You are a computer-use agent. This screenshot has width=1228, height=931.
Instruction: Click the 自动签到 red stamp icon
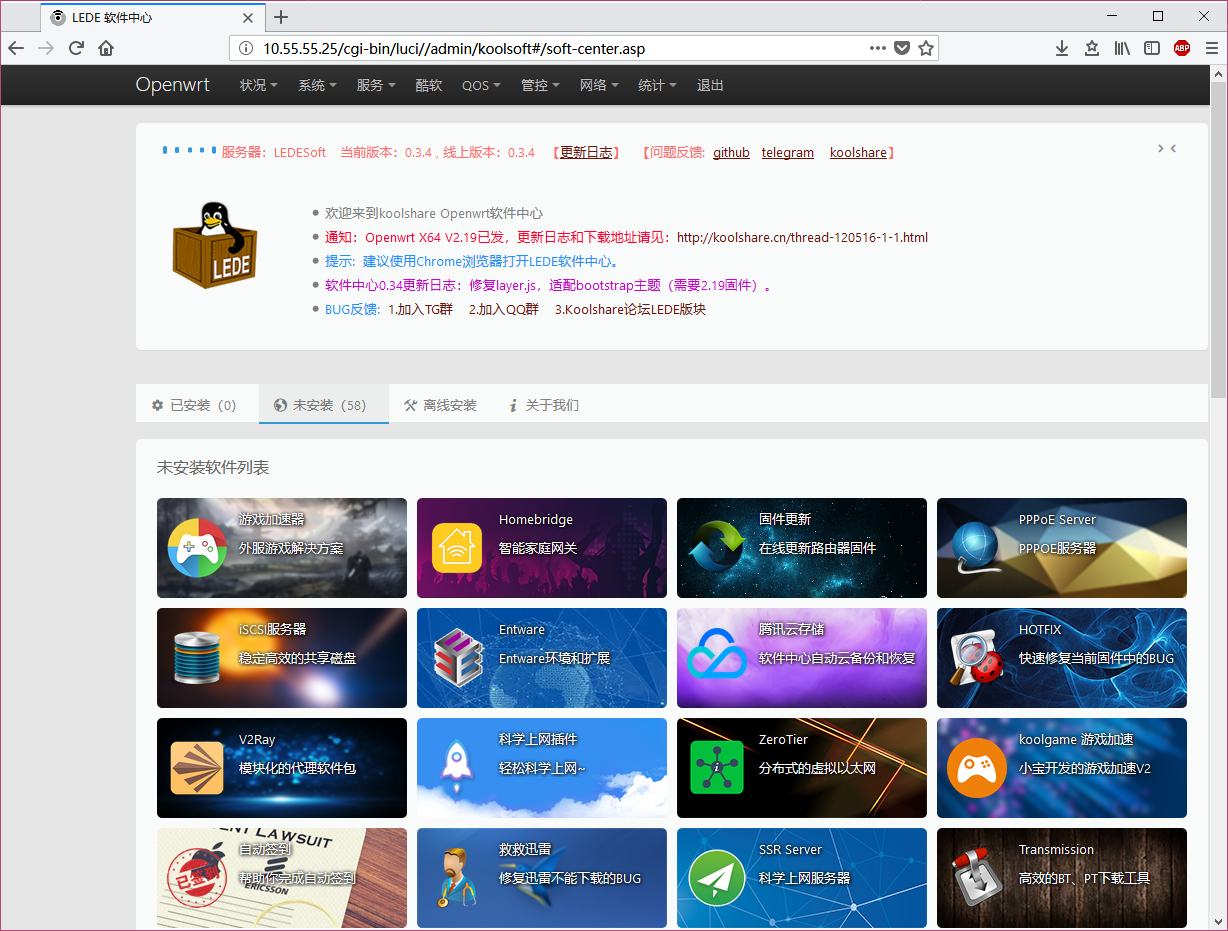tap(197, 876)
